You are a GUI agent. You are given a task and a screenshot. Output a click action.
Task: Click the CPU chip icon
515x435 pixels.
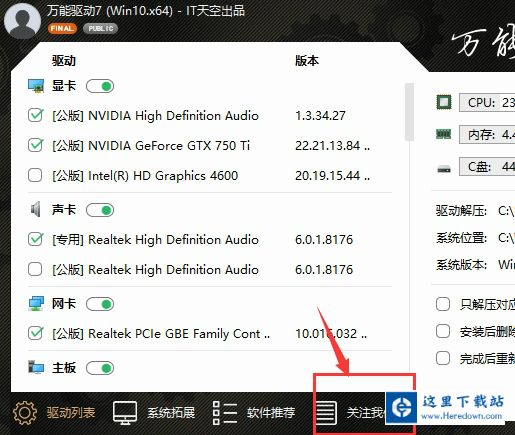pos(444,102)
